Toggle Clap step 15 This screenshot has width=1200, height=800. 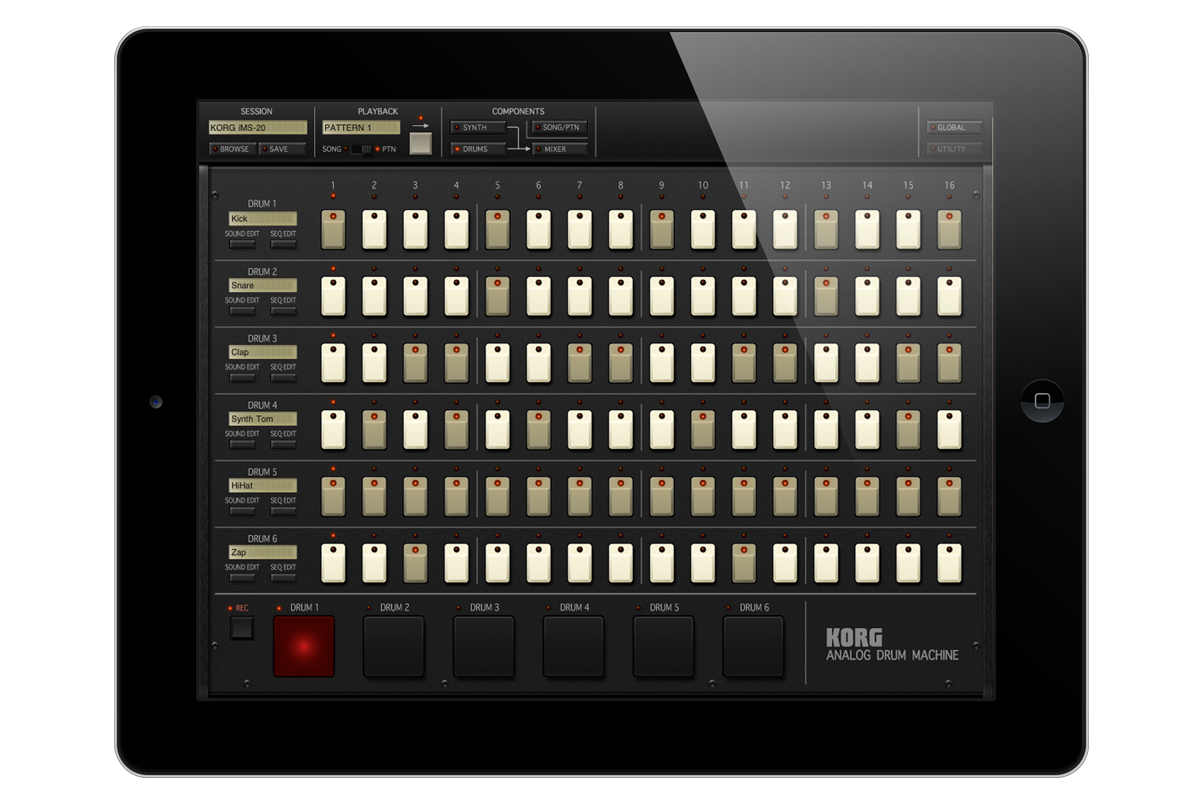[908, 363]
